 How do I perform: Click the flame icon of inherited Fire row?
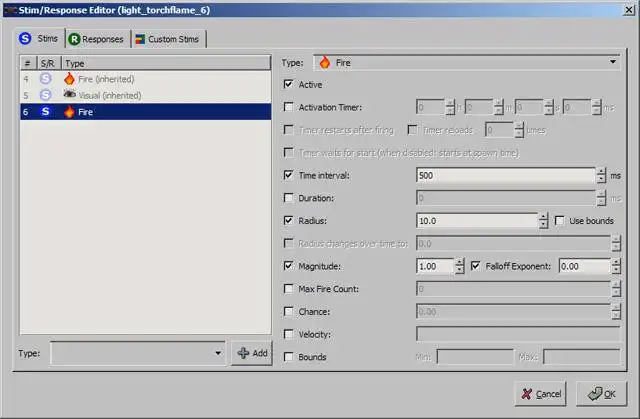(x=69, y=79)
